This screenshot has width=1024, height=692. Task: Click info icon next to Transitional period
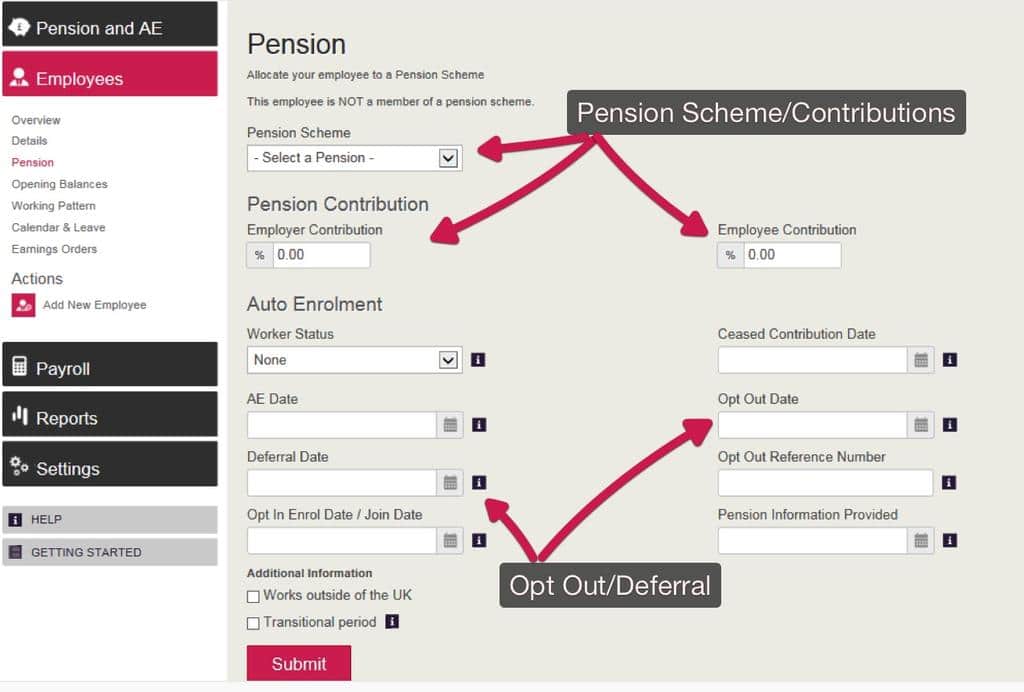click(392, 622)
